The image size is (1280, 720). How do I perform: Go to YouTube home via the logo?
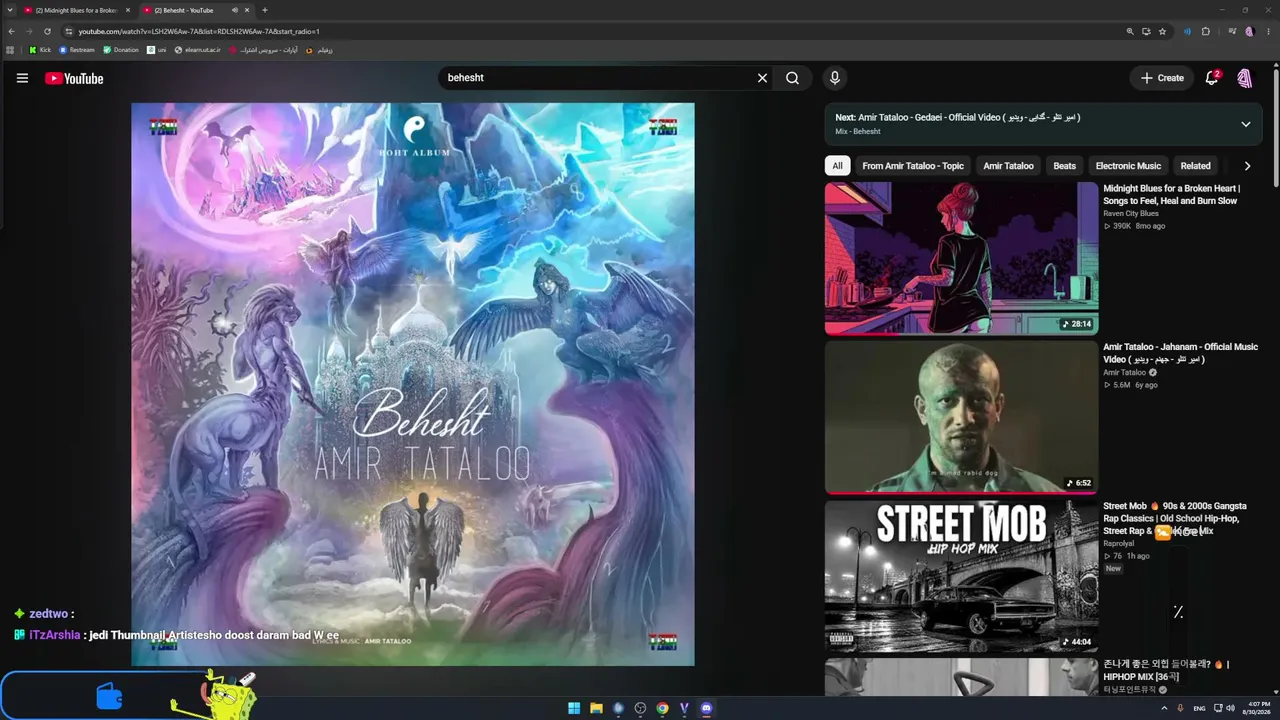tap(74, 78)
